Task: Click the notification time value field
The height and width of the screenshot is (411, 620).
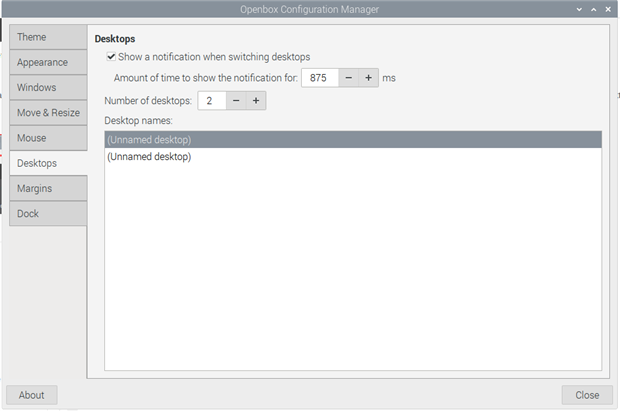Action: [x=320, y=78]
